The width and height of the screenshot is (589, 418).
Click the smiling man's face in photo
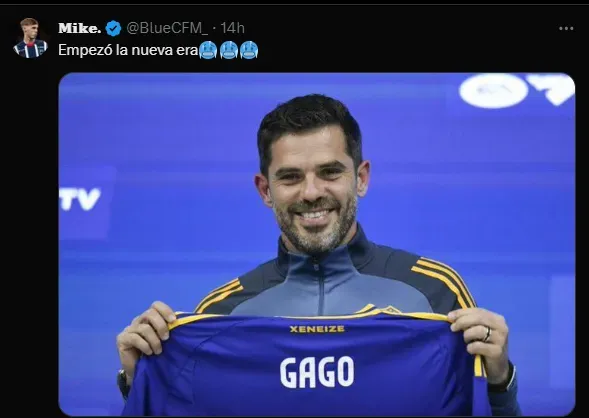pos(312,188)
